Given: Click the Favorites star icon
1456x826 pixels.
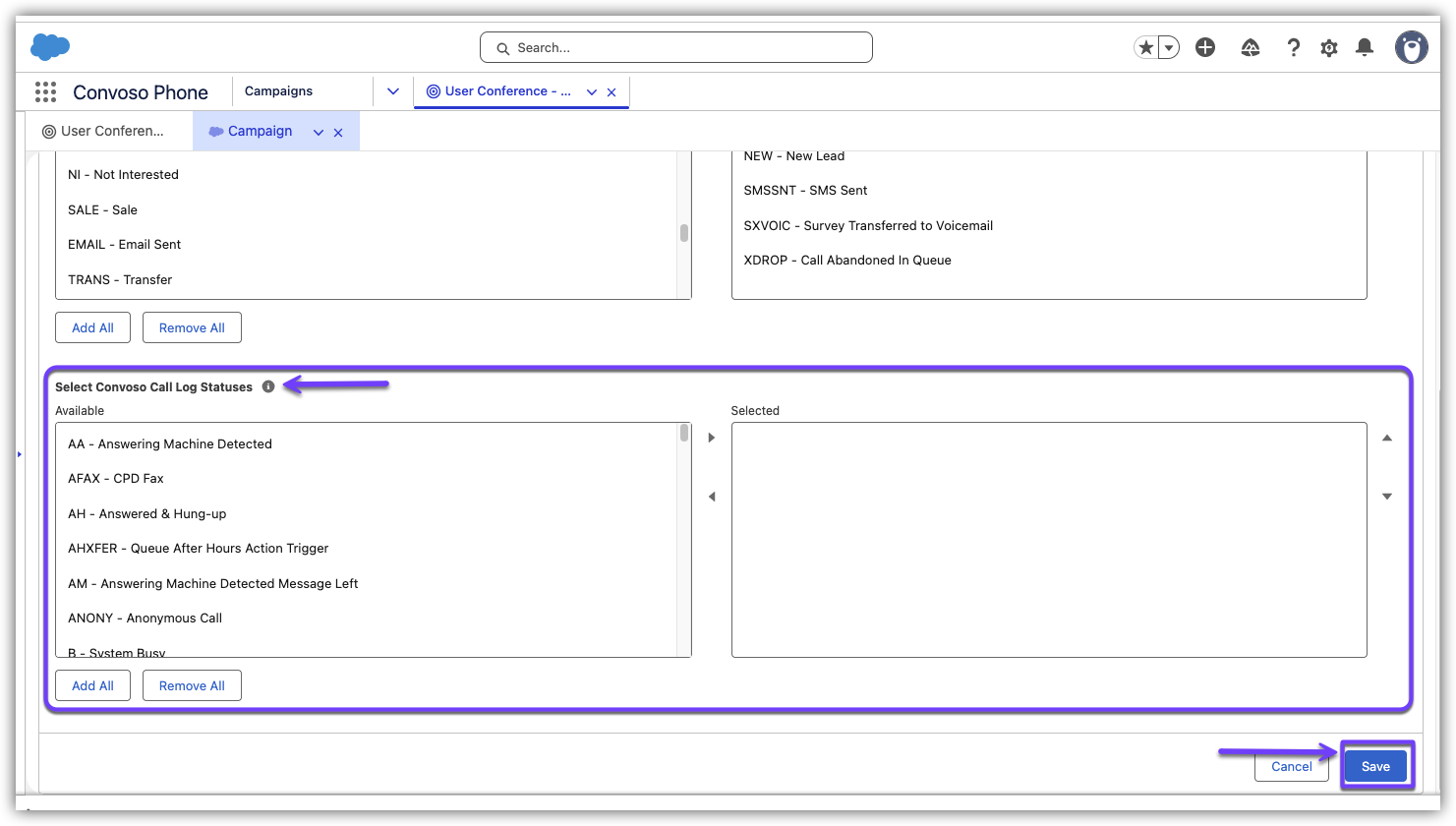Looking at the screenshot, I should click(1145, 47).
